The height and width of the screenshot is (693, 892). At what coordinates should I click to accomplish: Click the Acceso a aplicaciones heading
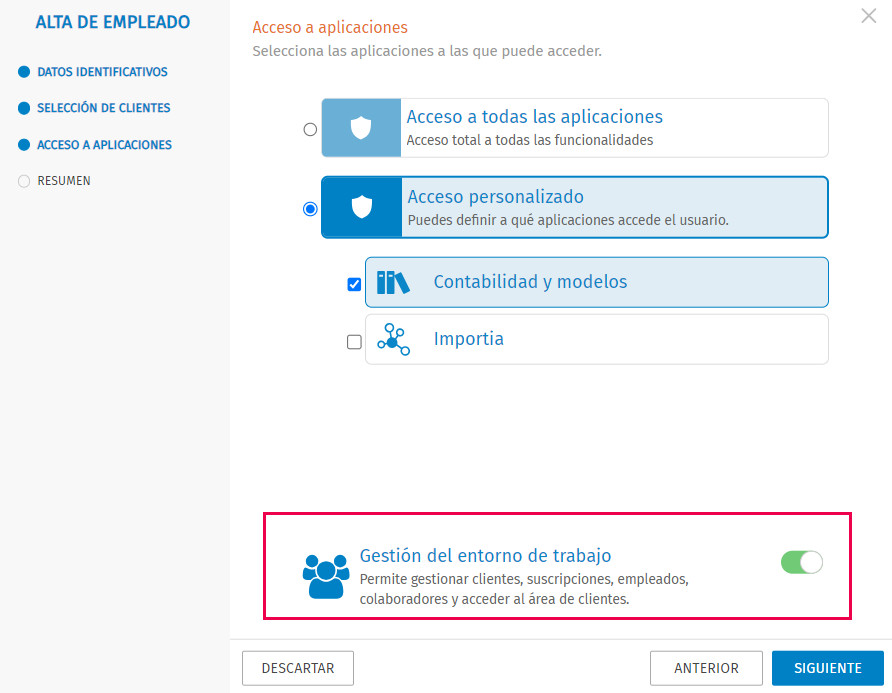[x=330, y=27]
